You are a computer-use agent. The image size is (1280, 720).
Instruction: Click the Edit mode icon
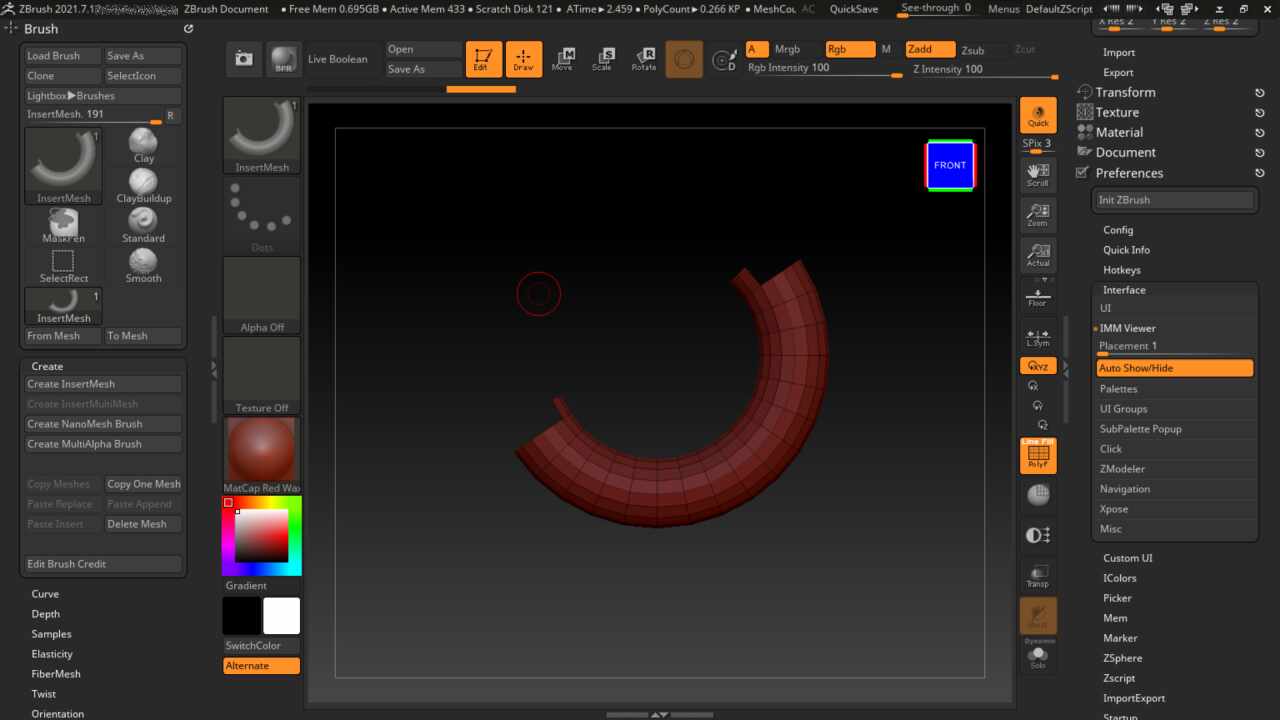coord(484,59)
